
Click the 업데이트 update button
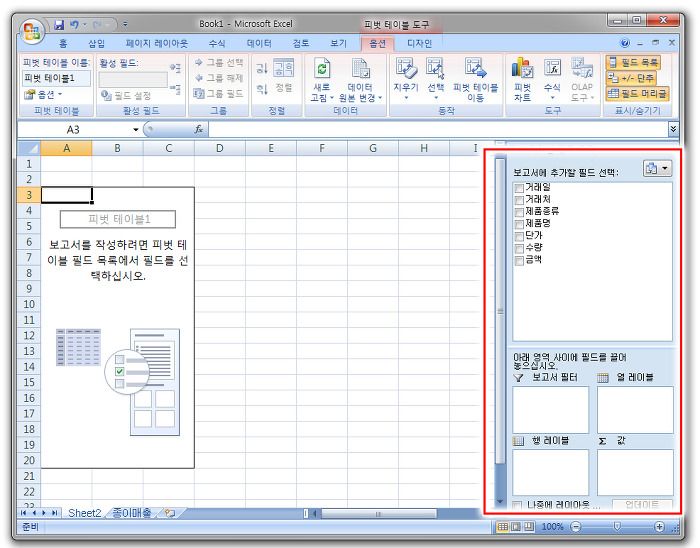(x=642, y=505)
